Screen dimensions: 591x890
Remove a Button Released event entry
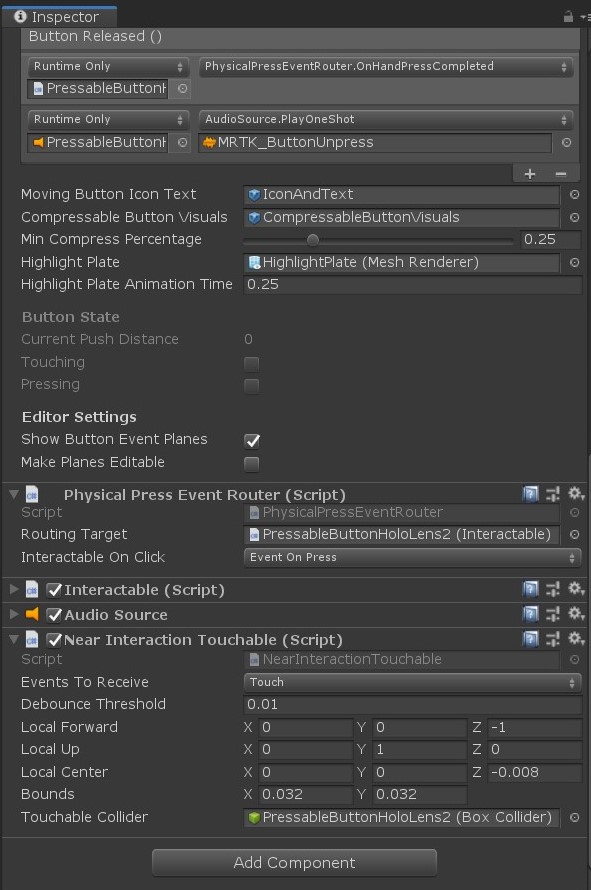tap(561, 174)
